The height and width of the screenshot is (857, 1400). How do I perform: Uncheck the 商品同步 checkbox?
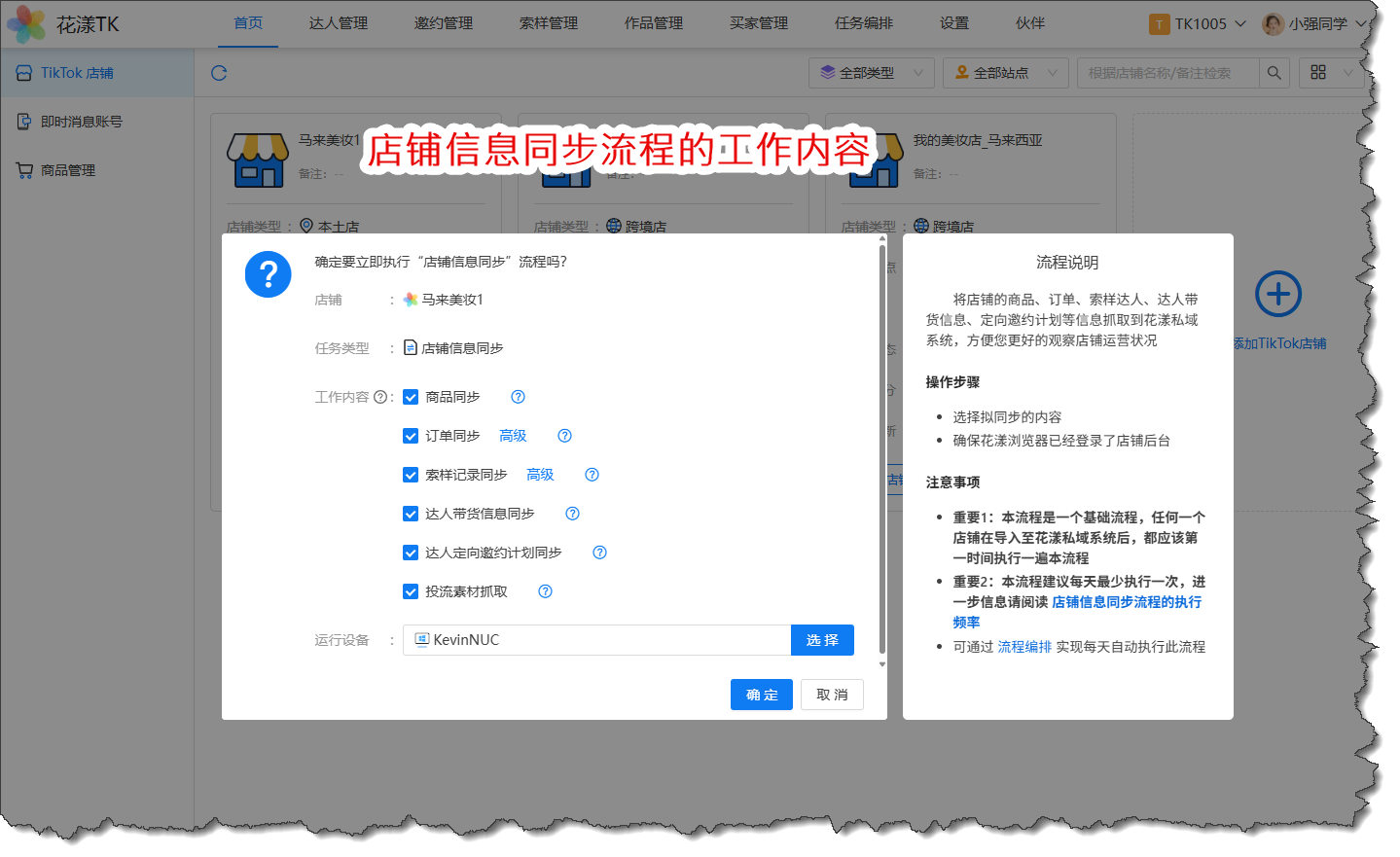click(x=411, y=397)
